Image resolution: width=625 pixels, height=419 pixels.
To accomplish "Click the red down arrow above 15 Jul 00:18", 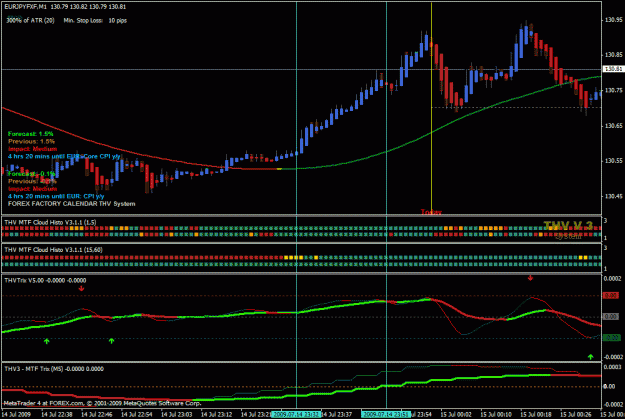I will pos(530,278).
